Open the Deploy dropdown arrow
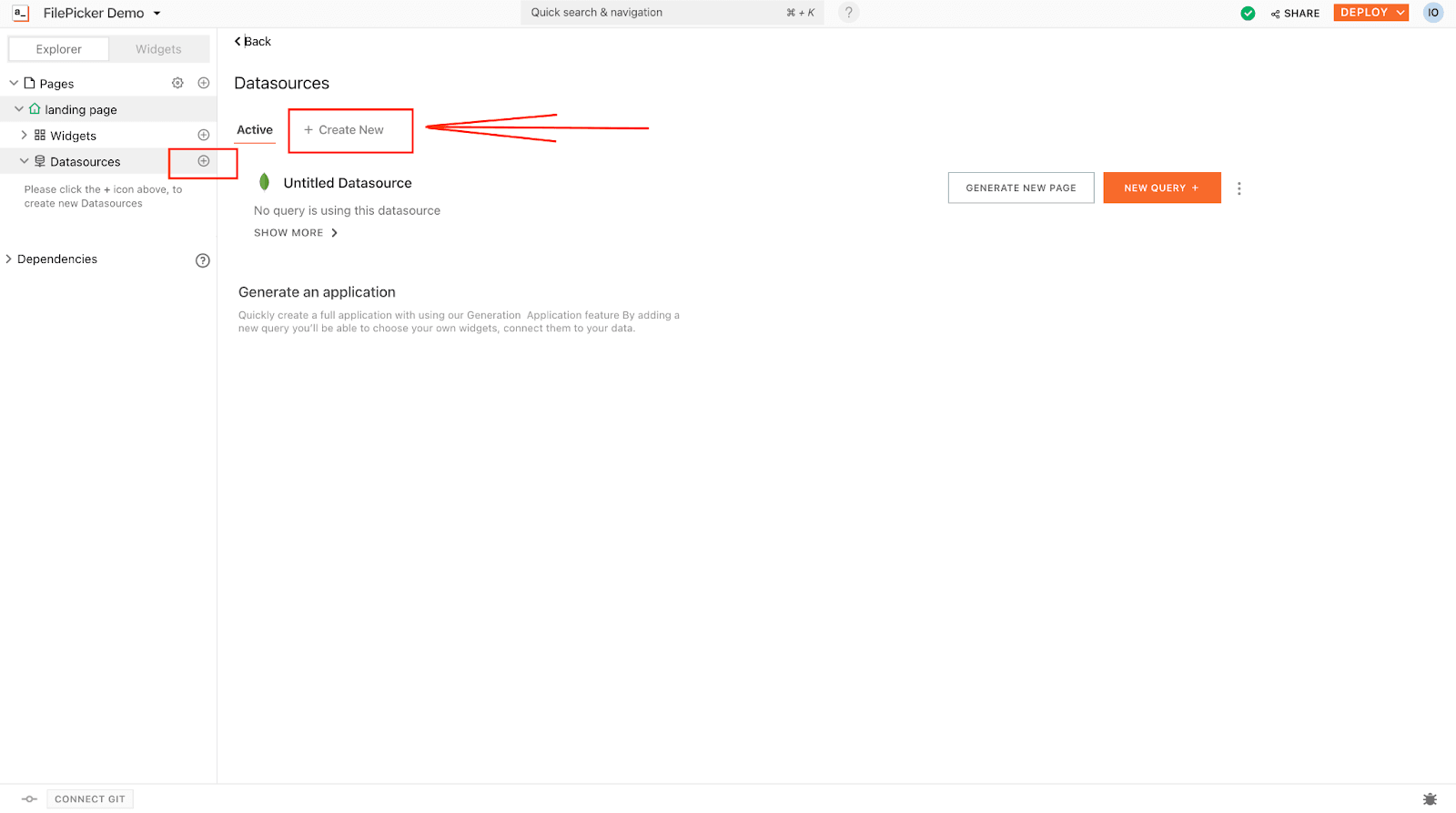 (x=1400, y=13)
